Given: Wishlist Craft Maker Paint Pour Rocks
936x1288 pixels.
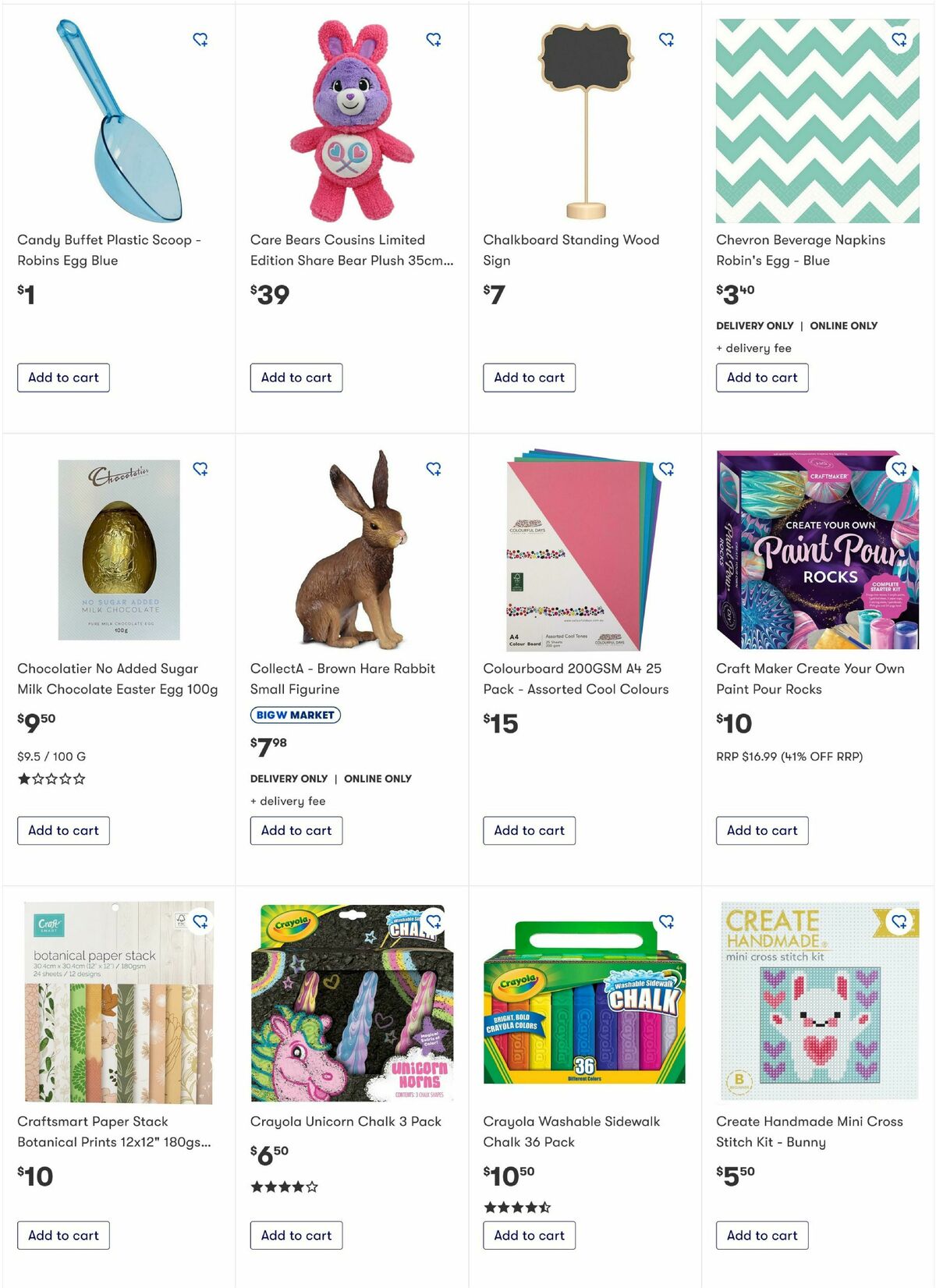Looking at the screenshot, I should [x=899, y=469].
